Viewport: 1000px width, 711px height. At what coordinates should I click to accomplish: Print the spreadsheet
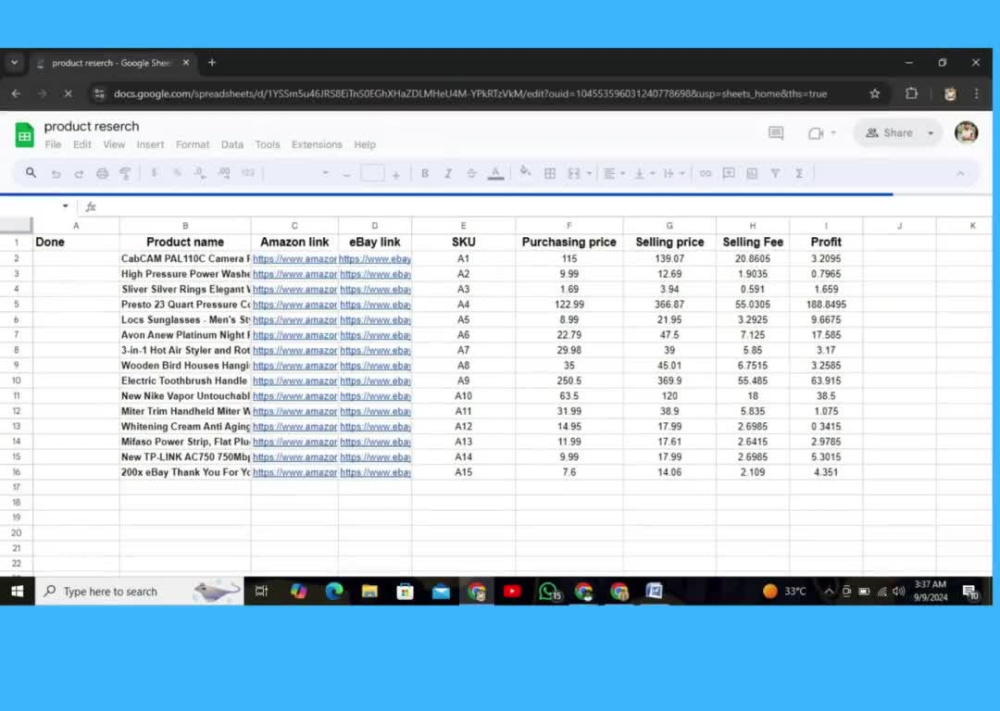point(102,173)
